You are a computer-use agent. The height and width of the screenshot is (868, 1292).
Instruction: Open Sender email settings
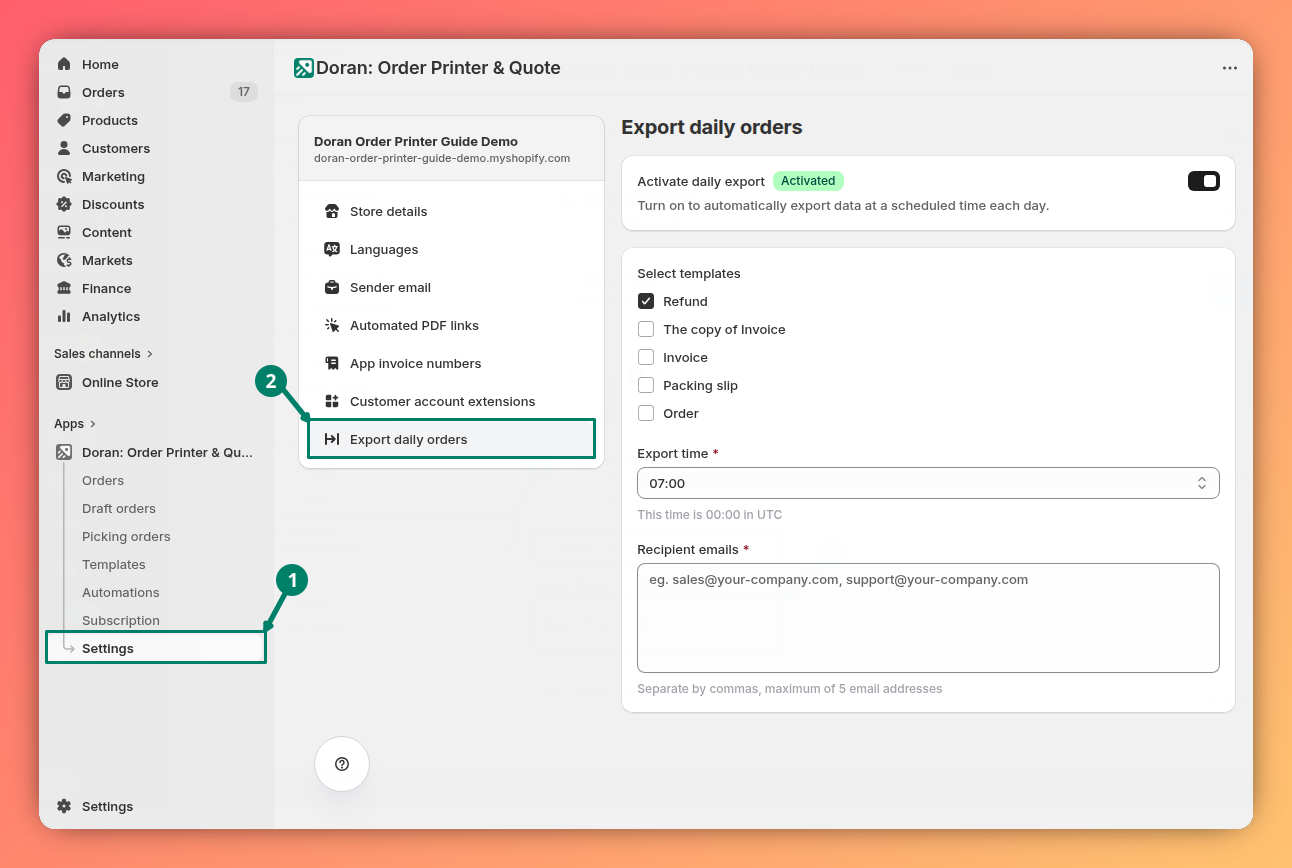(452, 287)
